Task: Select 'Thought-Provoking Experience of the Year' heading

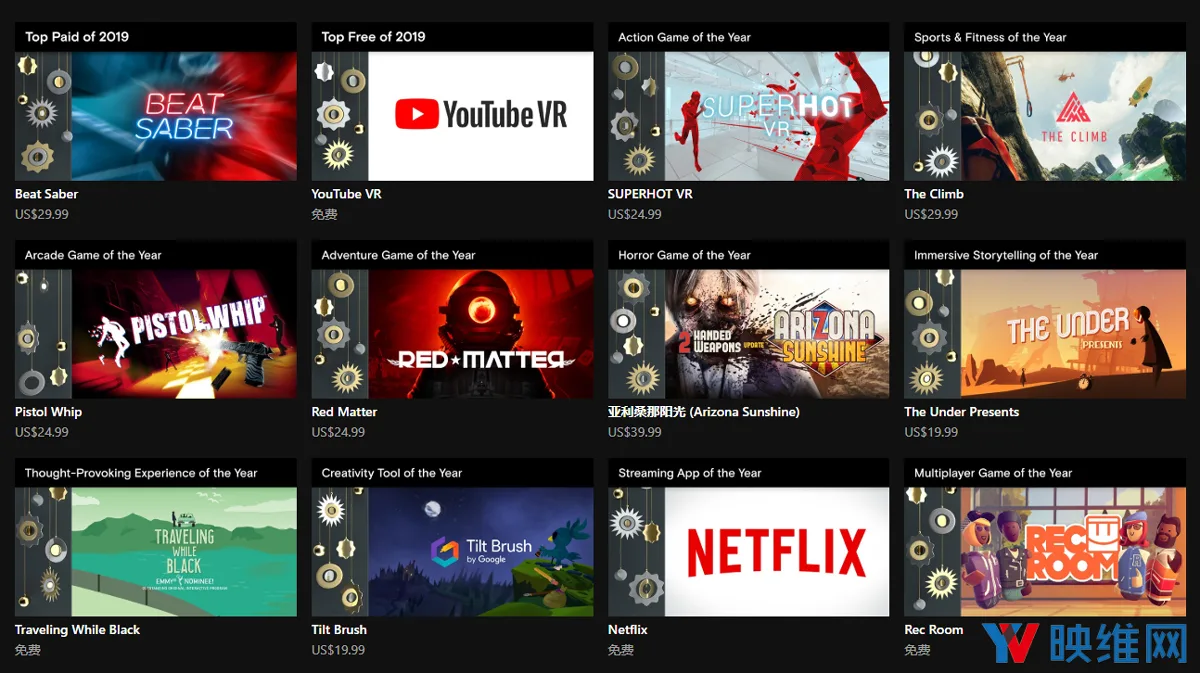Action: click(x=141, y=473)
